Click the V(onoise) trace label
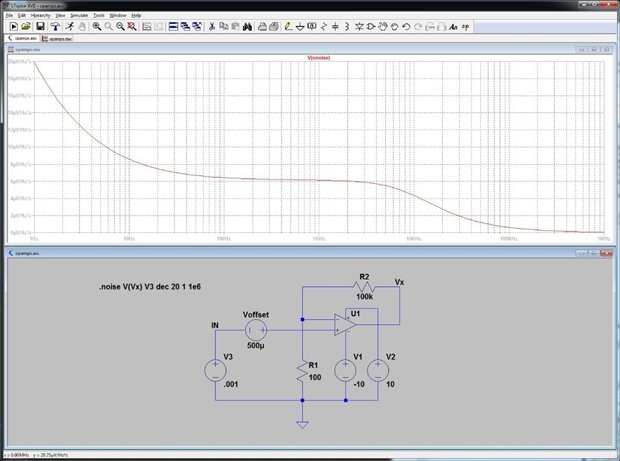 click(x=317, y=57)
